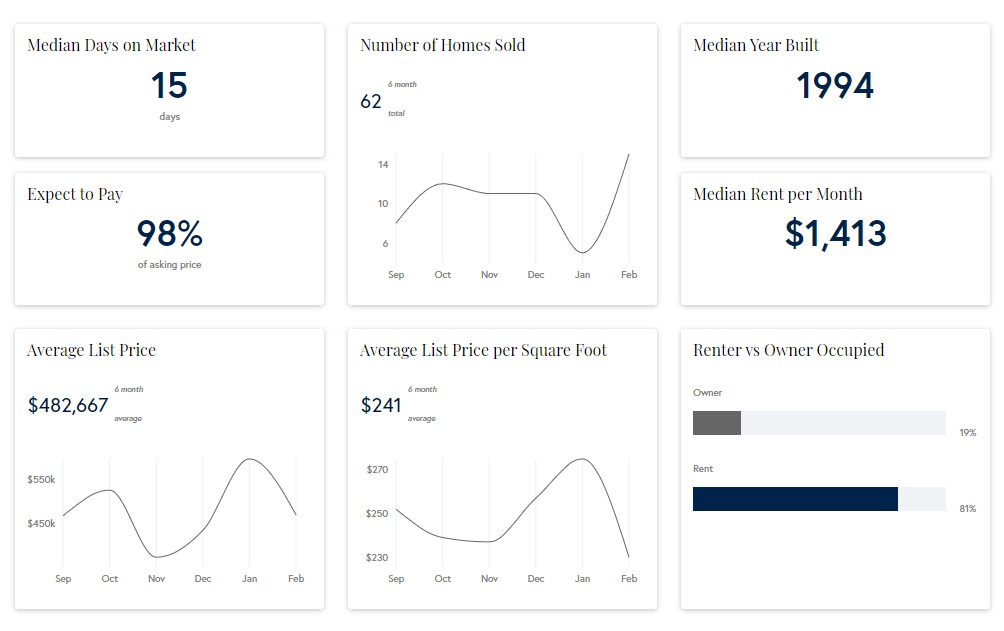Click Feb on the Homes Sold chart

629,275
